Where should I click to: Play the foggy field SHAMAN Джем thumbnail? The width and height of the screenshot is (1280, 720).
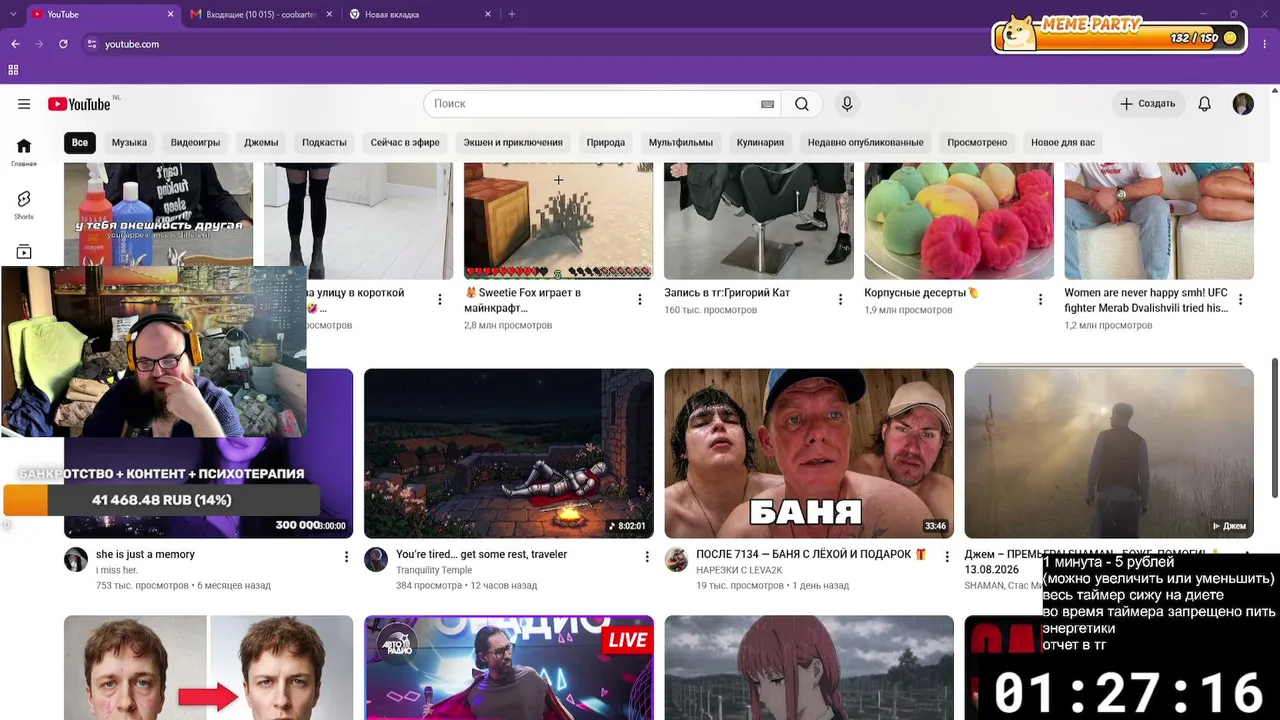point(1109,453)
